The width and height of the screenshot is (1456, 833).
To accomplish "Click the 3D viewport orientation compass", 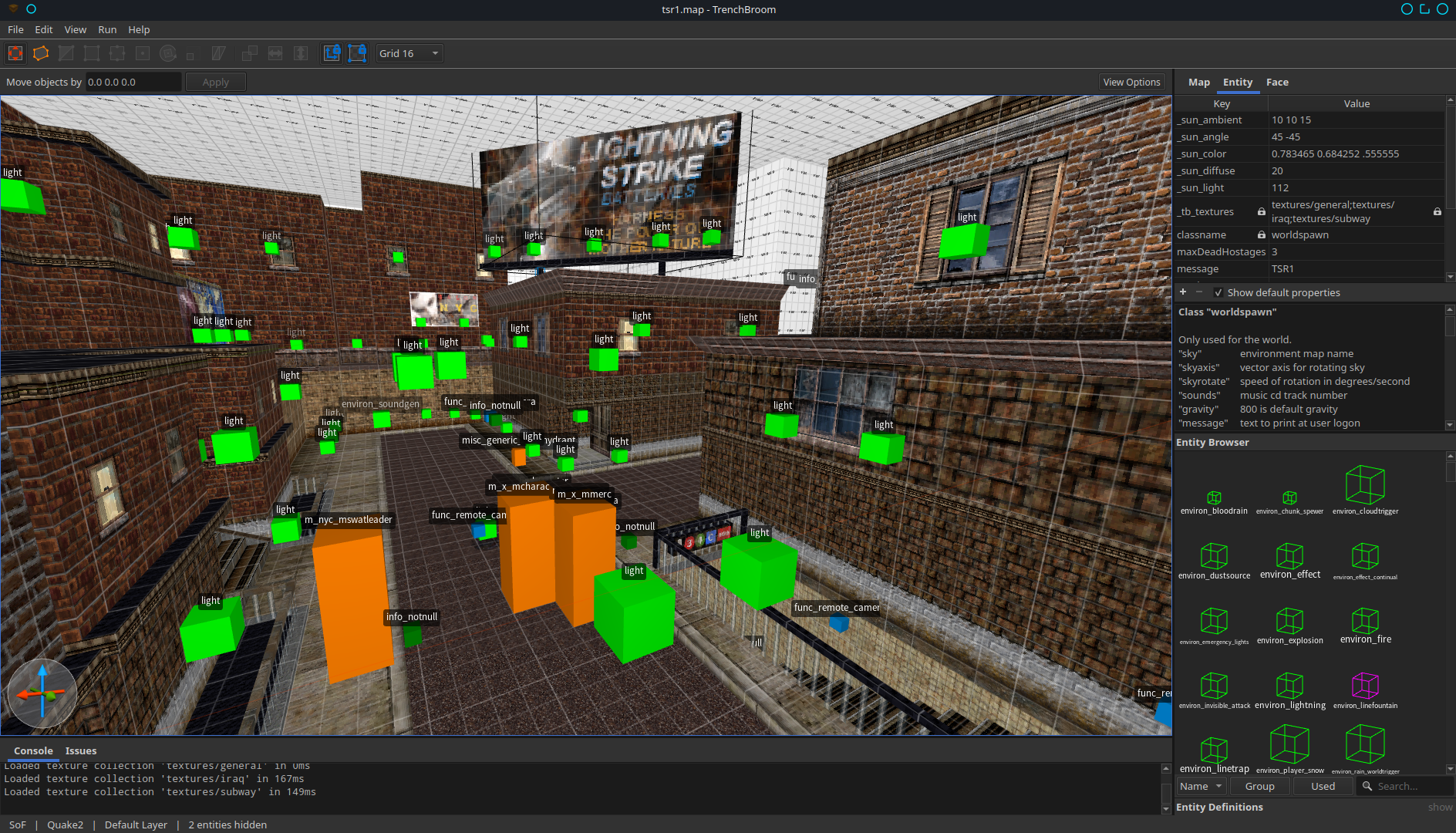I will tap(42, 693).
